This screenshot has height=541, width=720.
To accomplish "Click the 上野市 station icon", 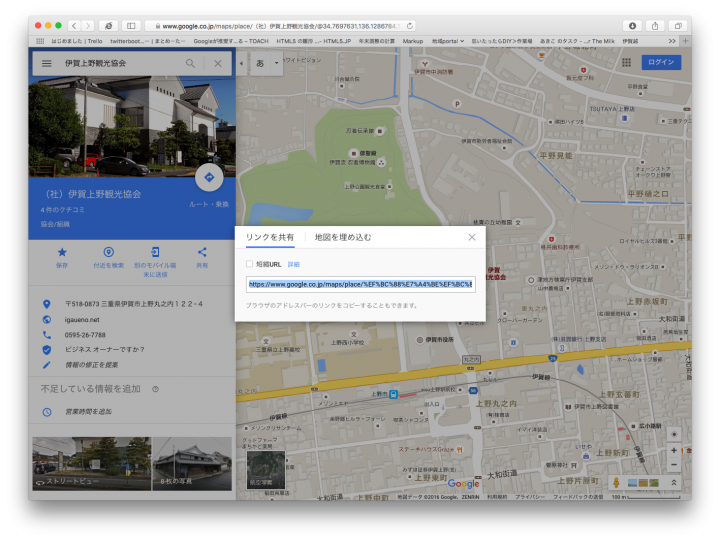I will [x=394, y=394].
